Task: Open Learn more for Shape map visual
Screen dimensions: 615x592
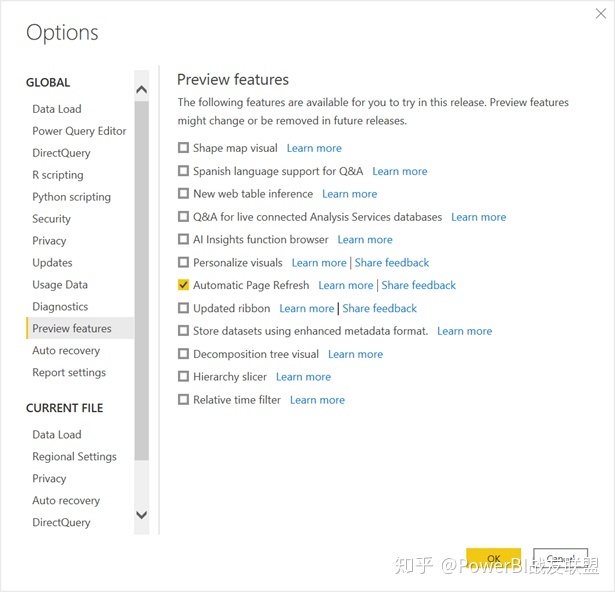Action: pos(314,148)
